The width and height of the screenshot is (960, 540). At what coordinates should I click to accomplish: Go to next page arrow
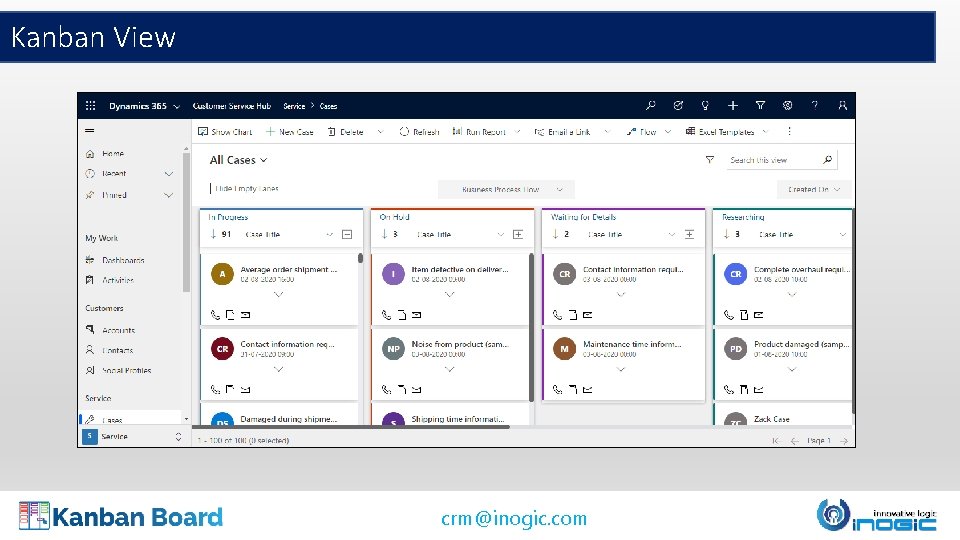point(844,441)
